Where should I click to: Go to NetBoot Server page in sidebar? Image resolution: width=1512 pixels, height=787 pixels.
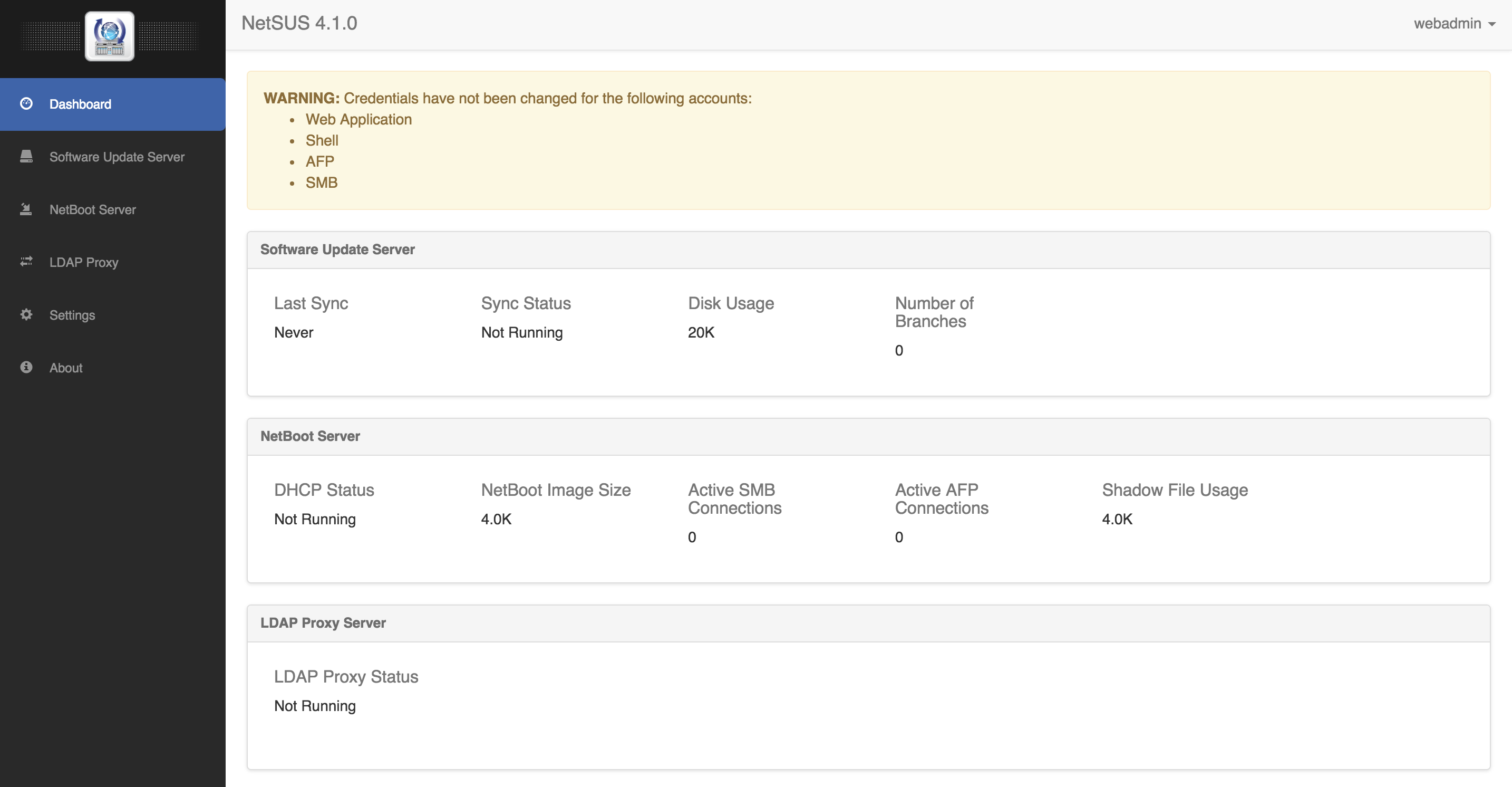click(x=113, y=209)
